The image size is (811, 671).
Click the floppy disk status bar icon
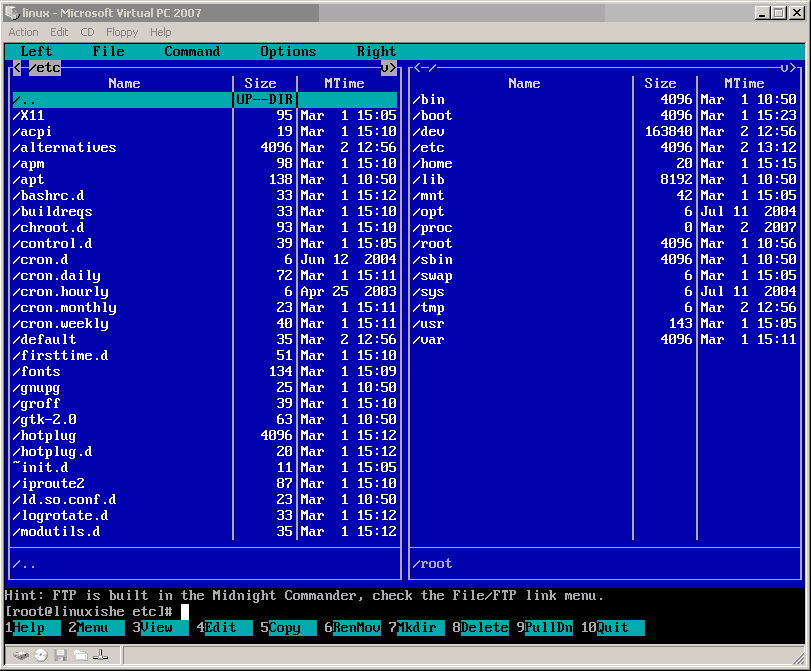[x=61, y=655]
